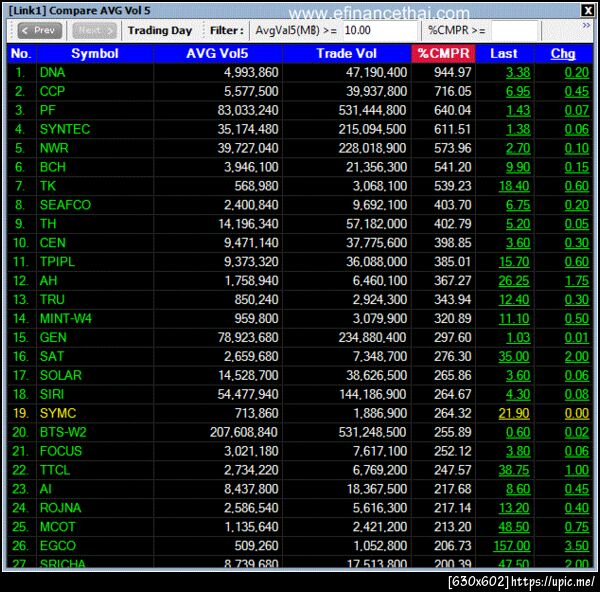
Task: Select the SYNTEC symbol
Action: pos(65,129)
